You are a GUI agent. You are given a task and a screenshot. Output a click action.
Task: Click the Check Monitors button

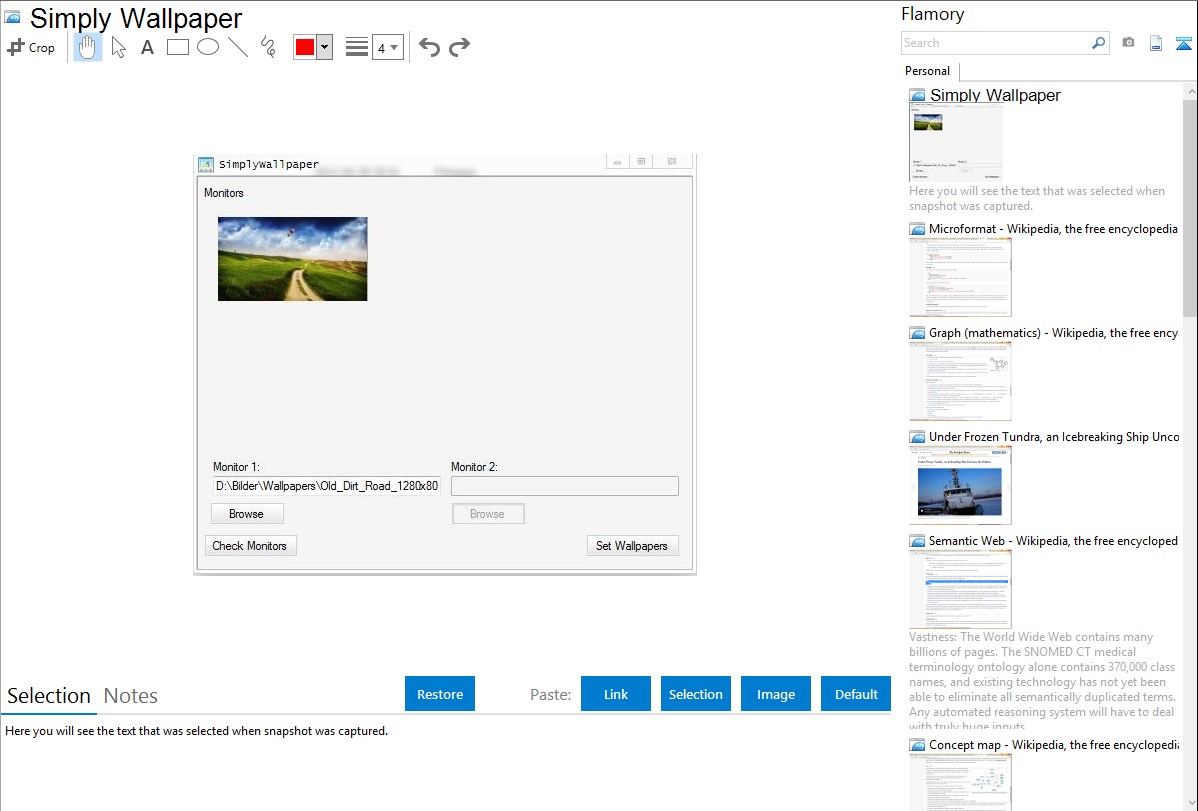click(250, 546)
